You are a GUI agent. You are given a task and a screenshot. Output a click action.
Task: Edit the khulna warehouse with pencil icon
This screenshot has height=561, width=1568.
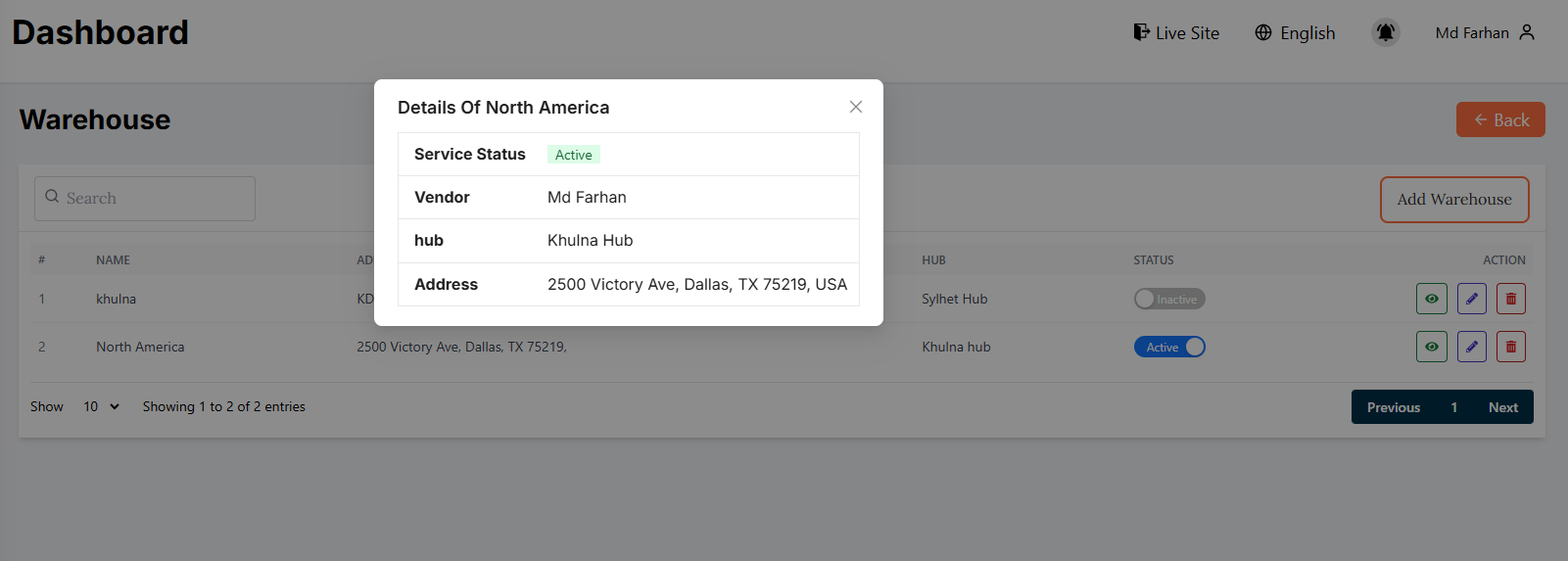click(x=1471, y=299)
